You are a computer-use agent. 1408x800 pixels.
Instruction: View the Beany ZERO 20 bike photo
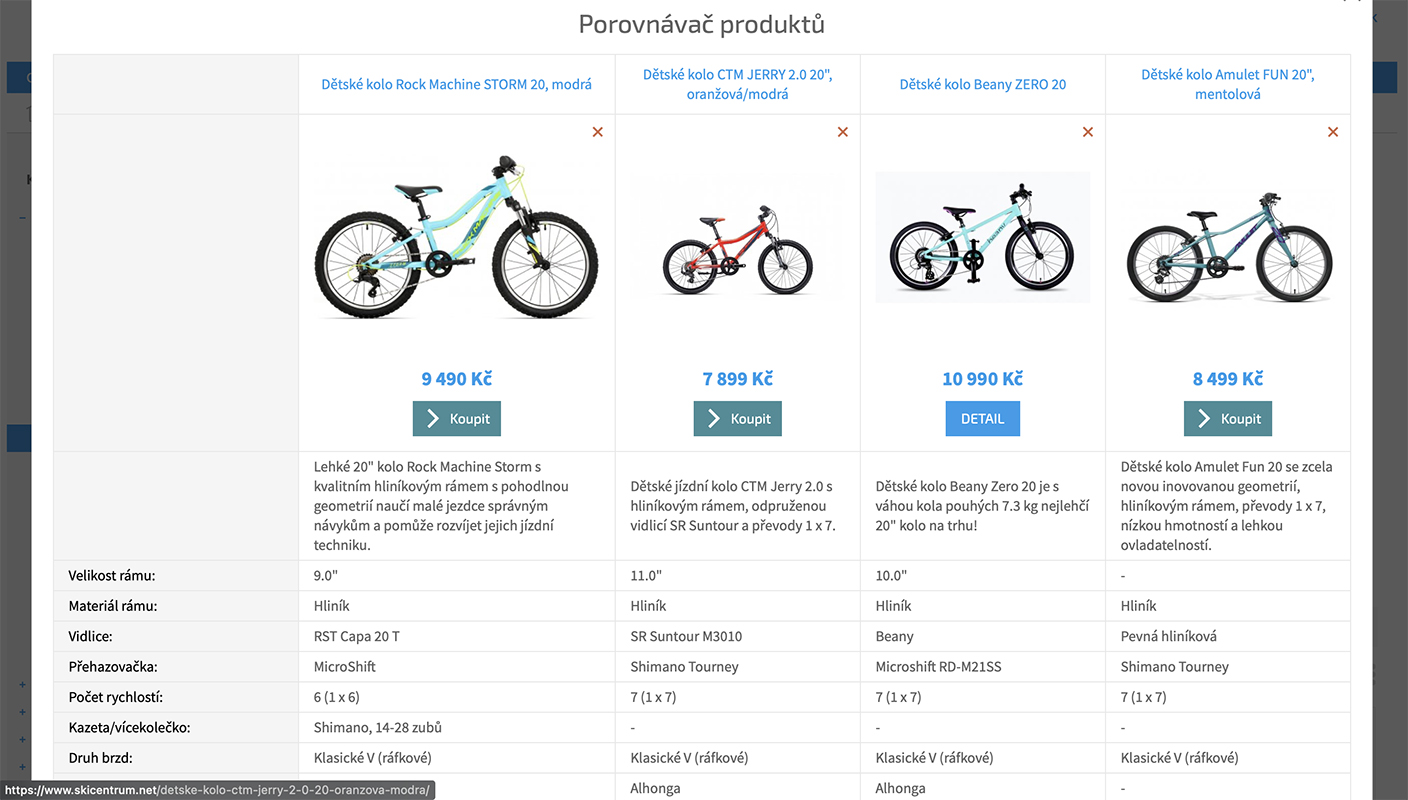pos(983,237)
